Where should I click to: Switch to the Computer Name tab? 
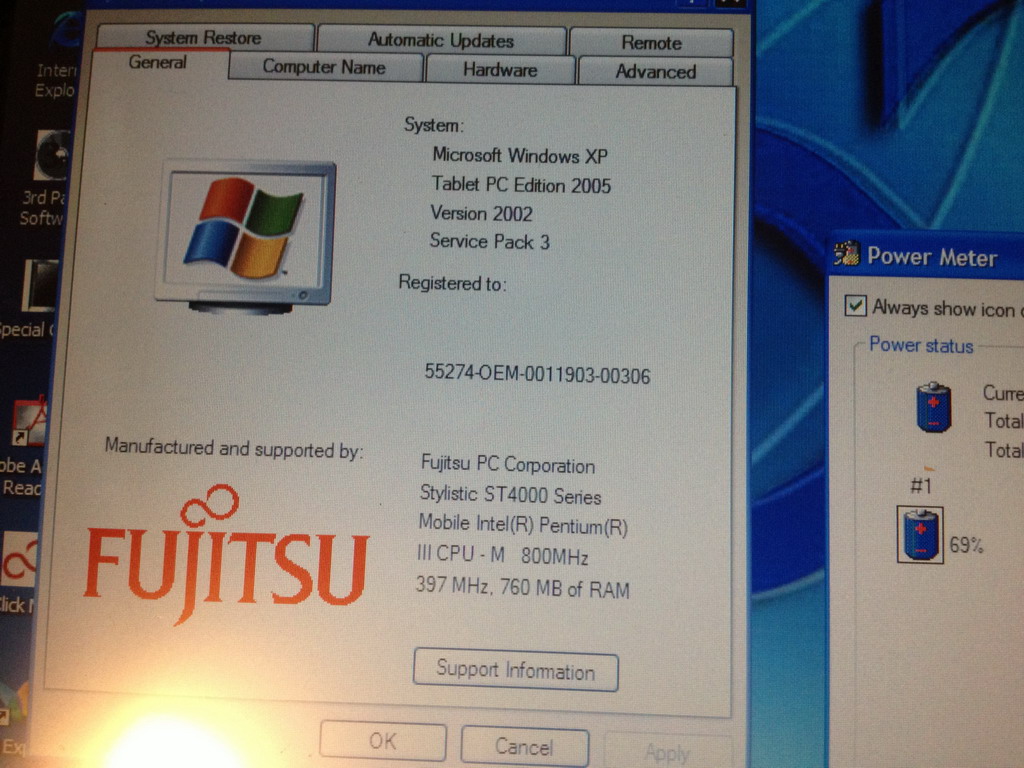point(323,67)
